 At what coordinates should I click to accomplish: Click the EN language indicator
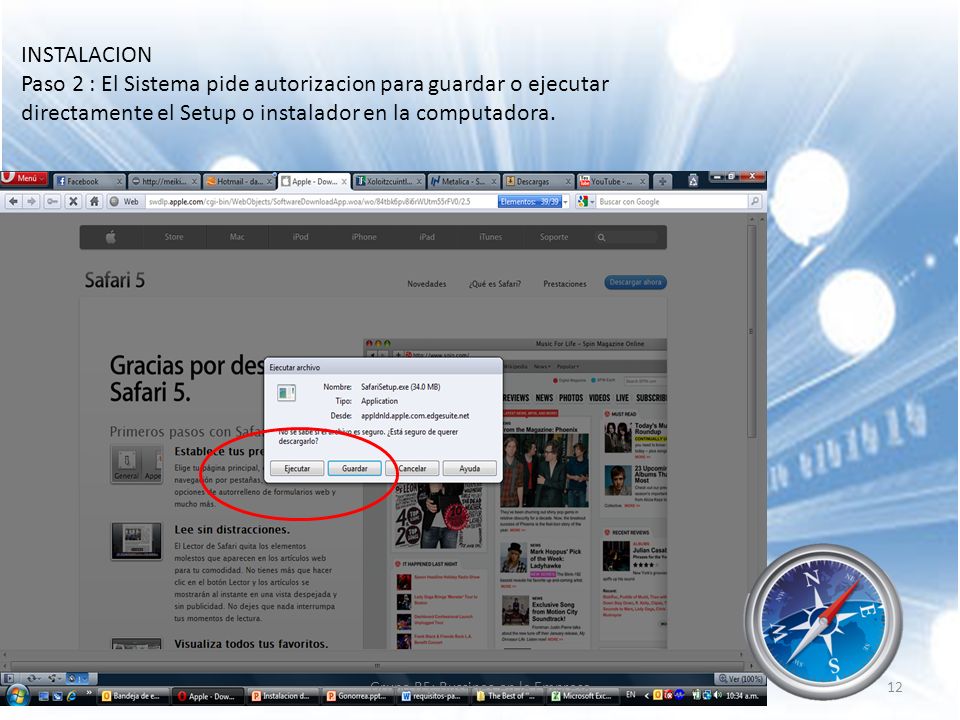(631, 695)
